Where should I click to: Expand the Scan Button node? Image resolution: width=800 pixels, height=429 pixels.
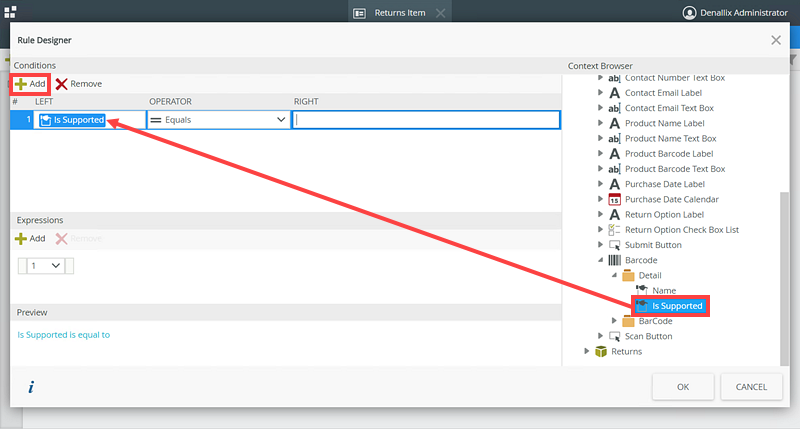pos(601,336)
